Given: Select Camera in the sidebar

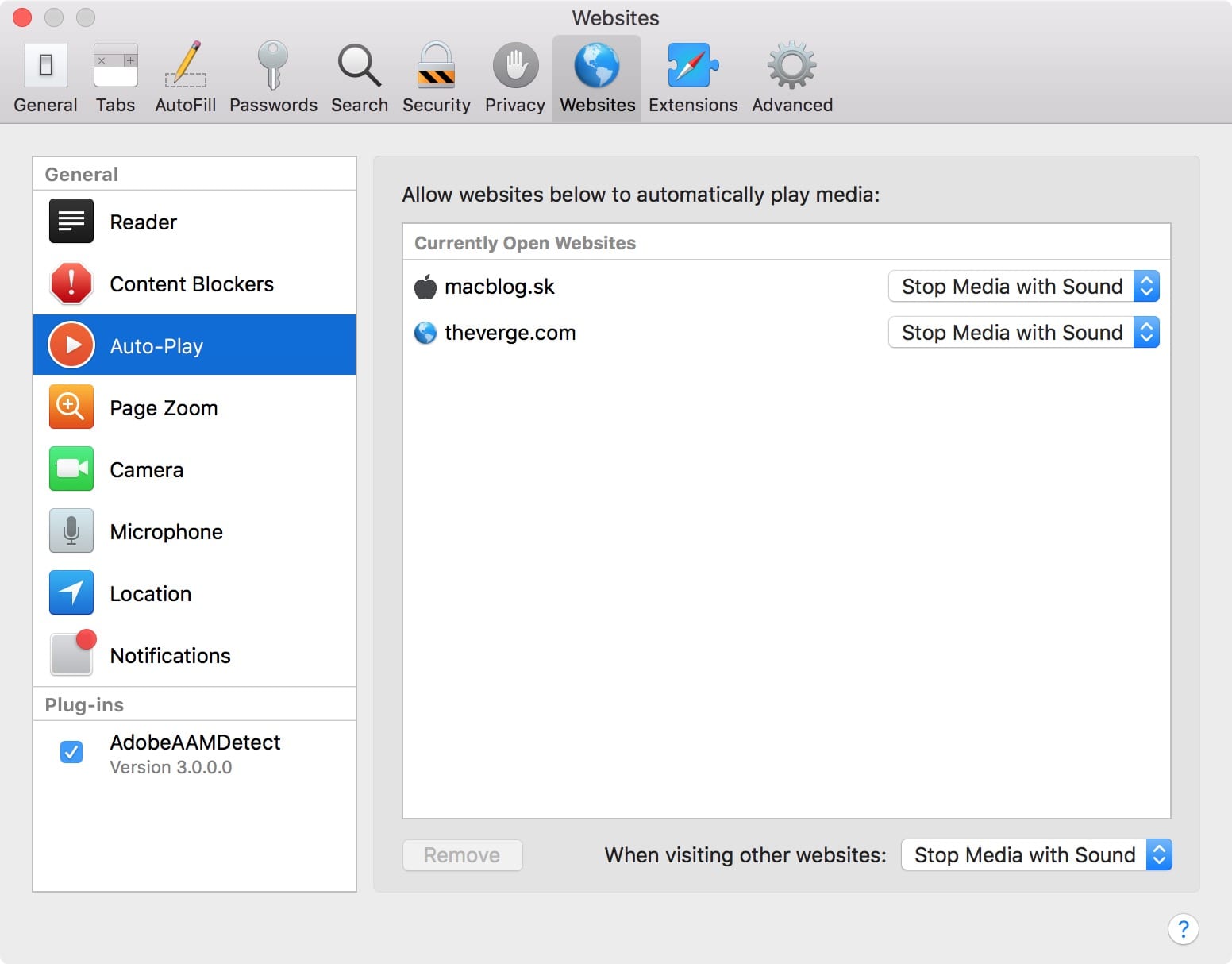Looking at the screenshot, I should (x=194, y=469).
